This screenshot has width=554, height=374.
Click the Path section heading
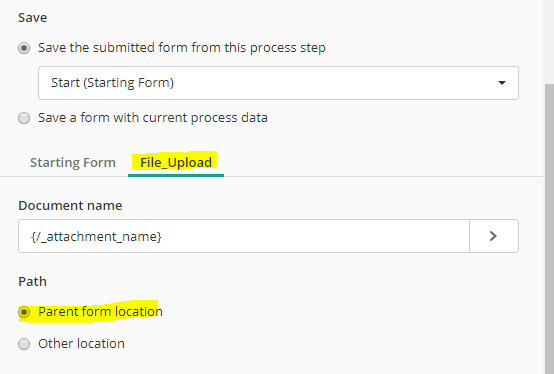33,282
